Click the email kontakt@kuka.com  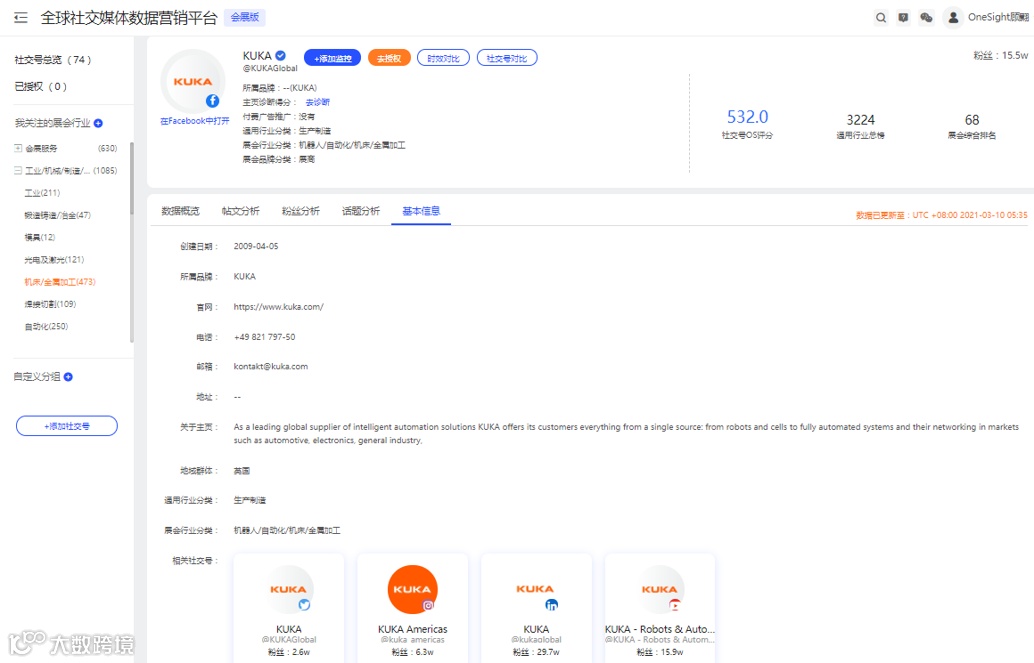point(270,367)
